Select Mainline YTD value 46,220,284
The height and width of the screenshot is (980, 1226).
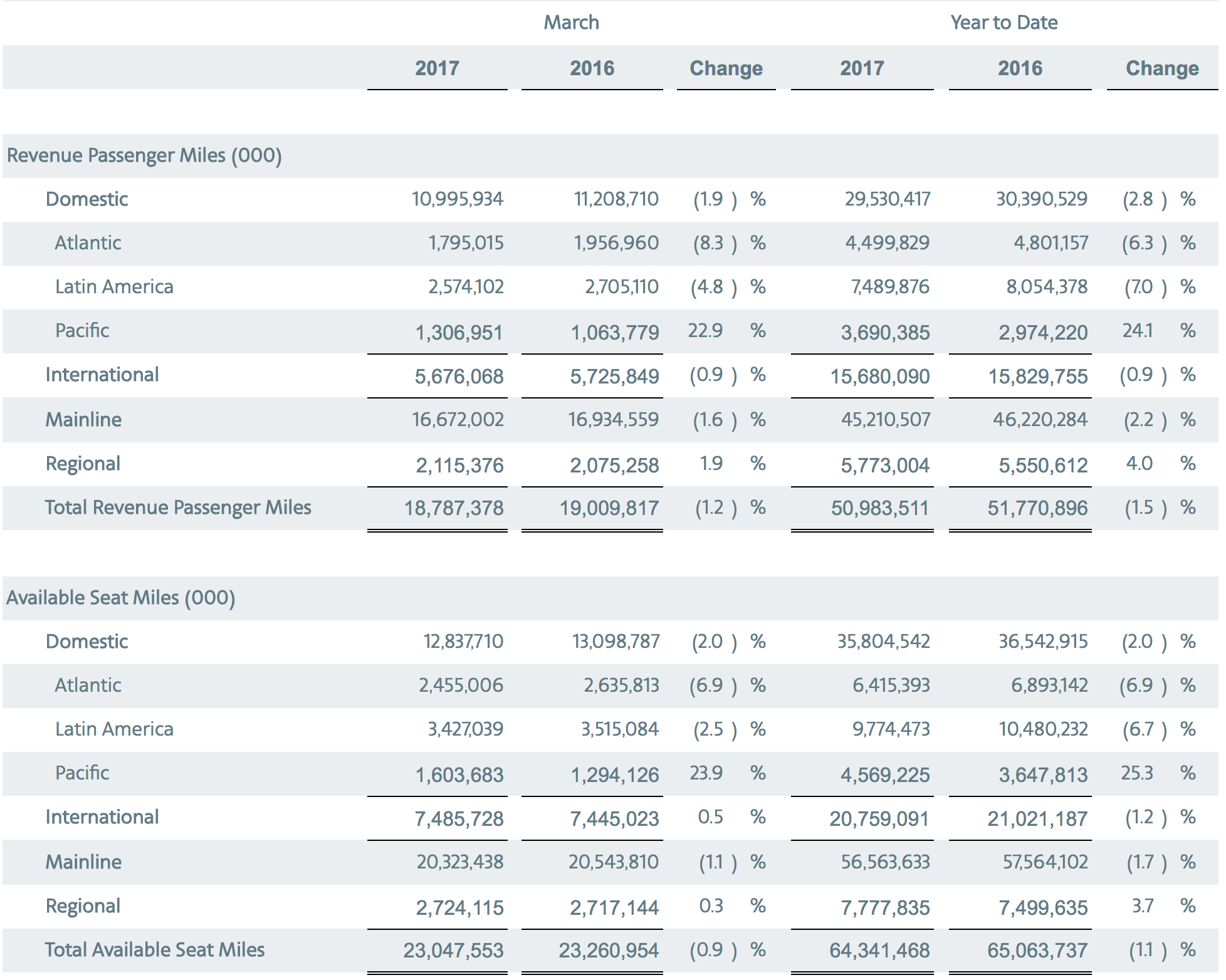1040,420
